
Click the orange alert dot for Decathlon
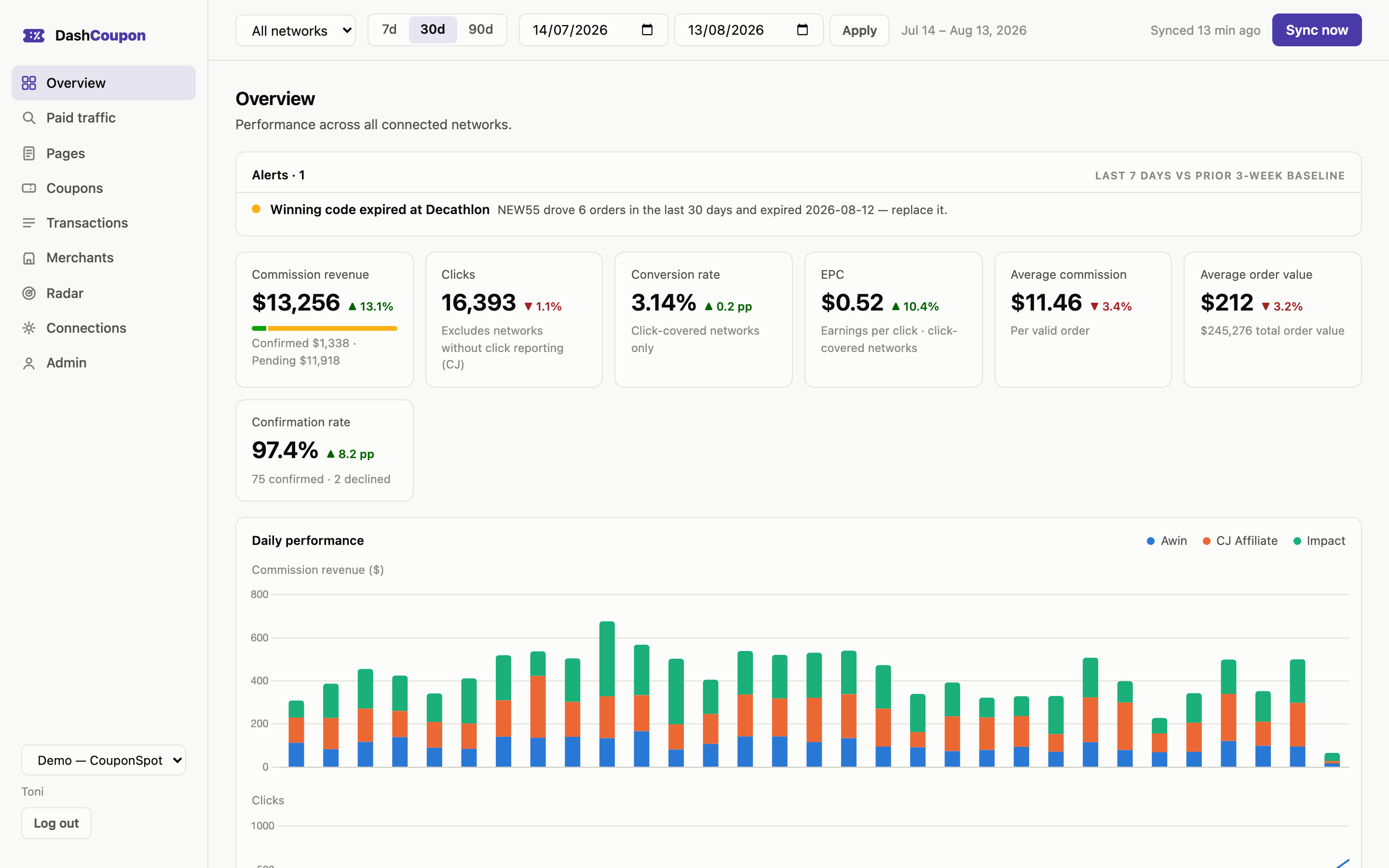pos(256,209)
